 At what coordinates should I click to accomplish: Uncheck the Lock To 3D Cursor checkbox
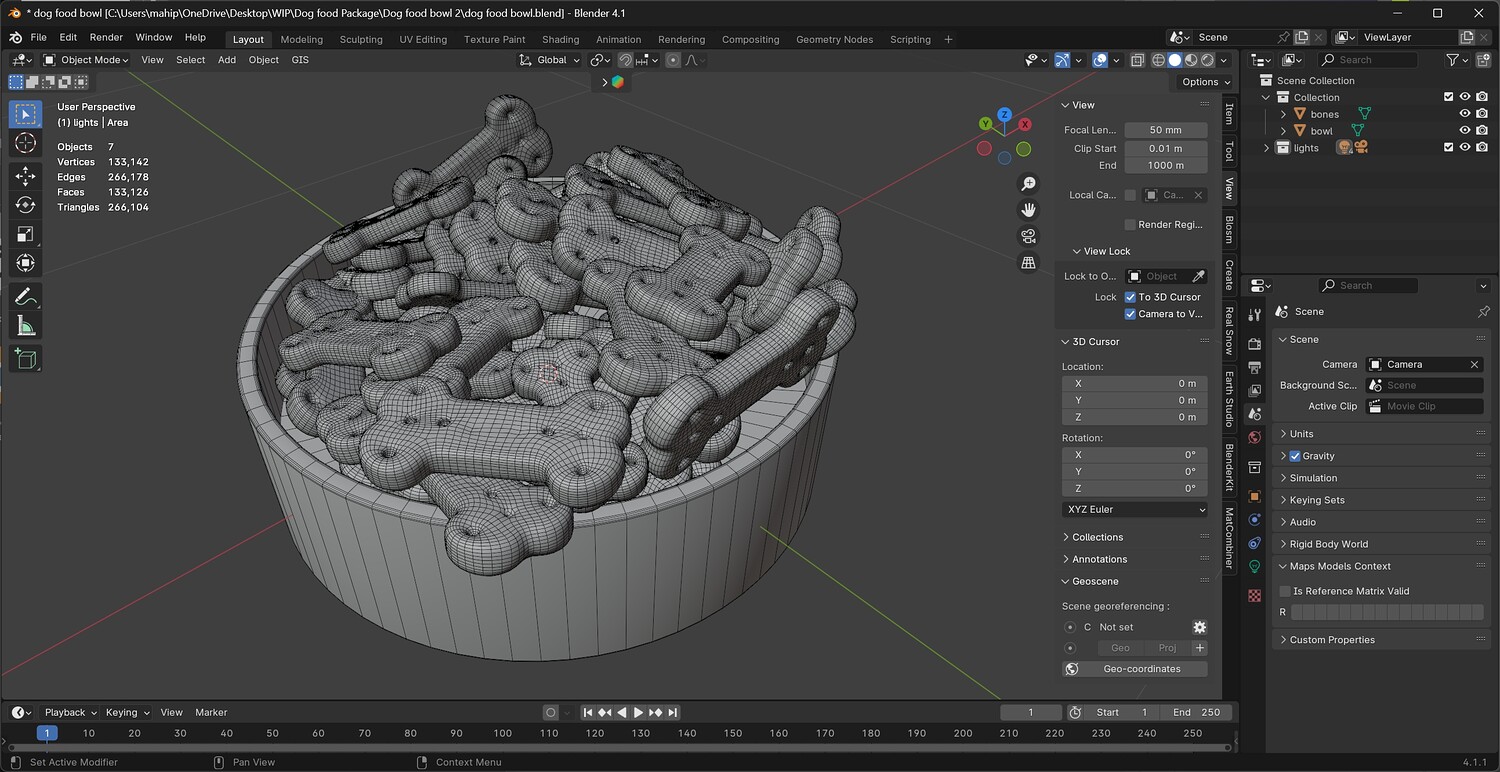[1130, 297]
